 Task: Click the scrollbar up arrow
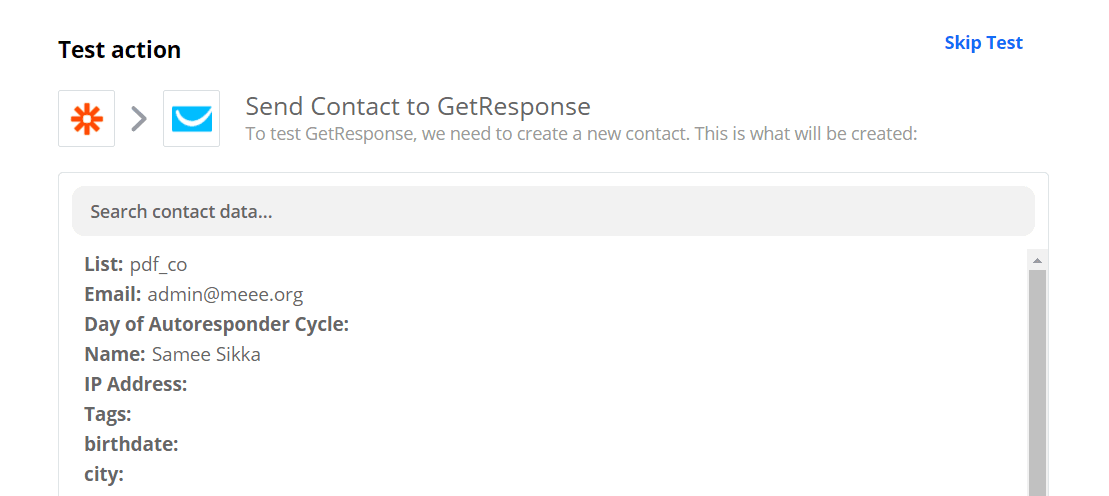tap(1037, 260)
